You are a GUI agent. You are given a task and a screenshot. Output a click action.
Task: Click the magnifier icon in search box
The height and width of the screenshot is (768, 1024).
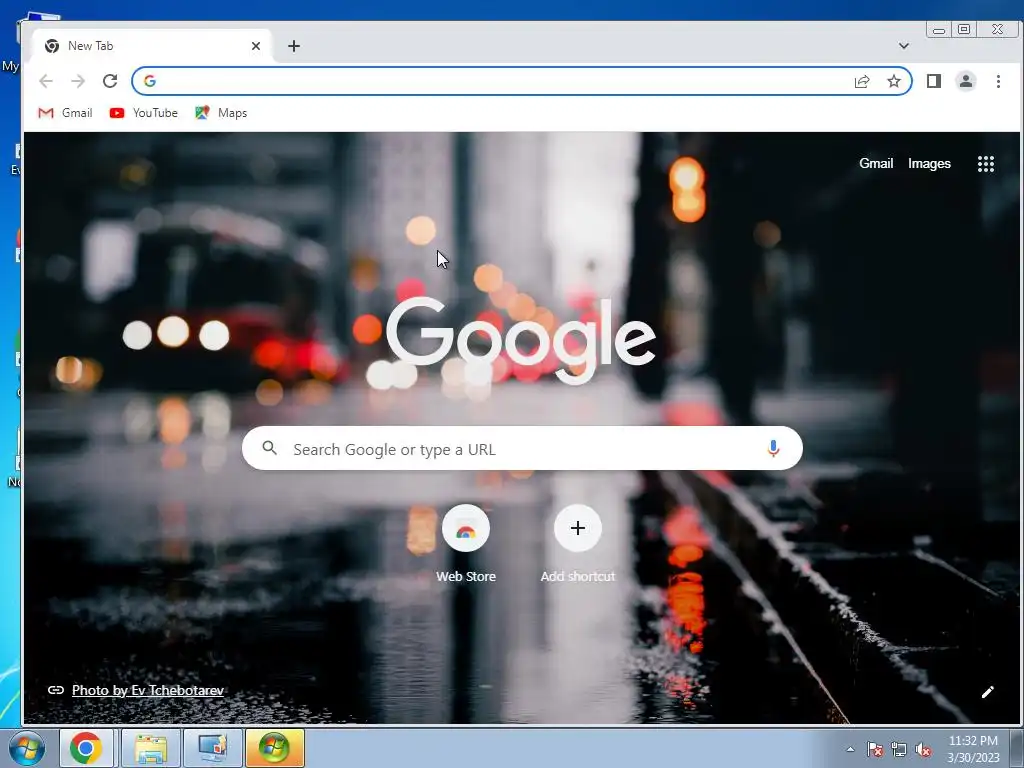click(x=269, y=448)
